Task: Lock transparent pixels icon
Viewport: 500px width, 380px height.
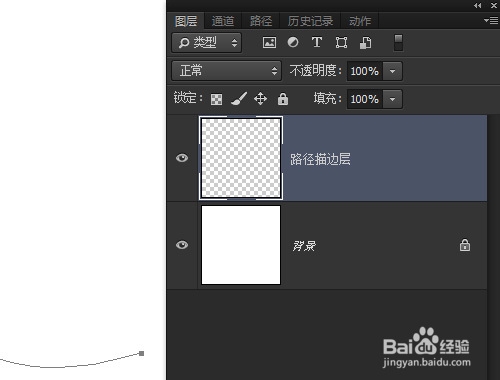Action: point(216,99)
